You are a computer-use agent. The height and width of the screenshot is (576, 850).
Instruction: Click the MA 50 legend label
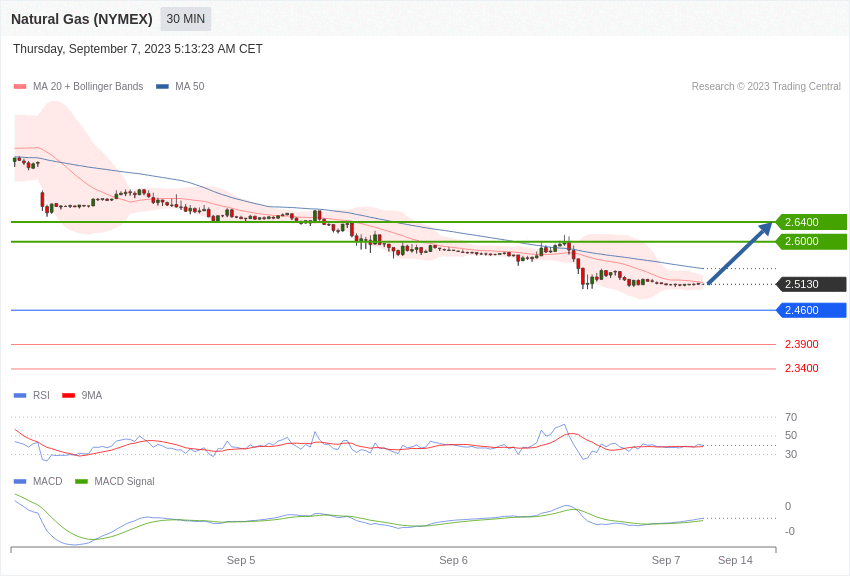(x=190, y=86)
